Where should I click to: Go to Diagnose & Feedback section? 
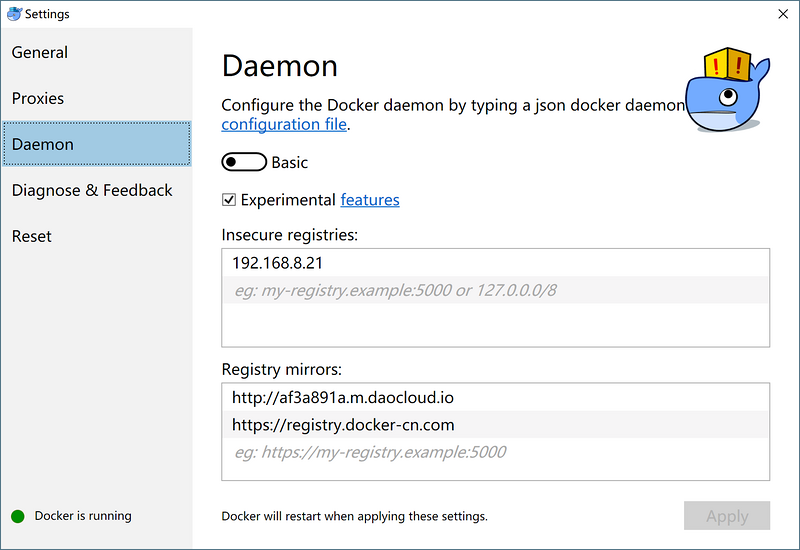pos(96,190)
